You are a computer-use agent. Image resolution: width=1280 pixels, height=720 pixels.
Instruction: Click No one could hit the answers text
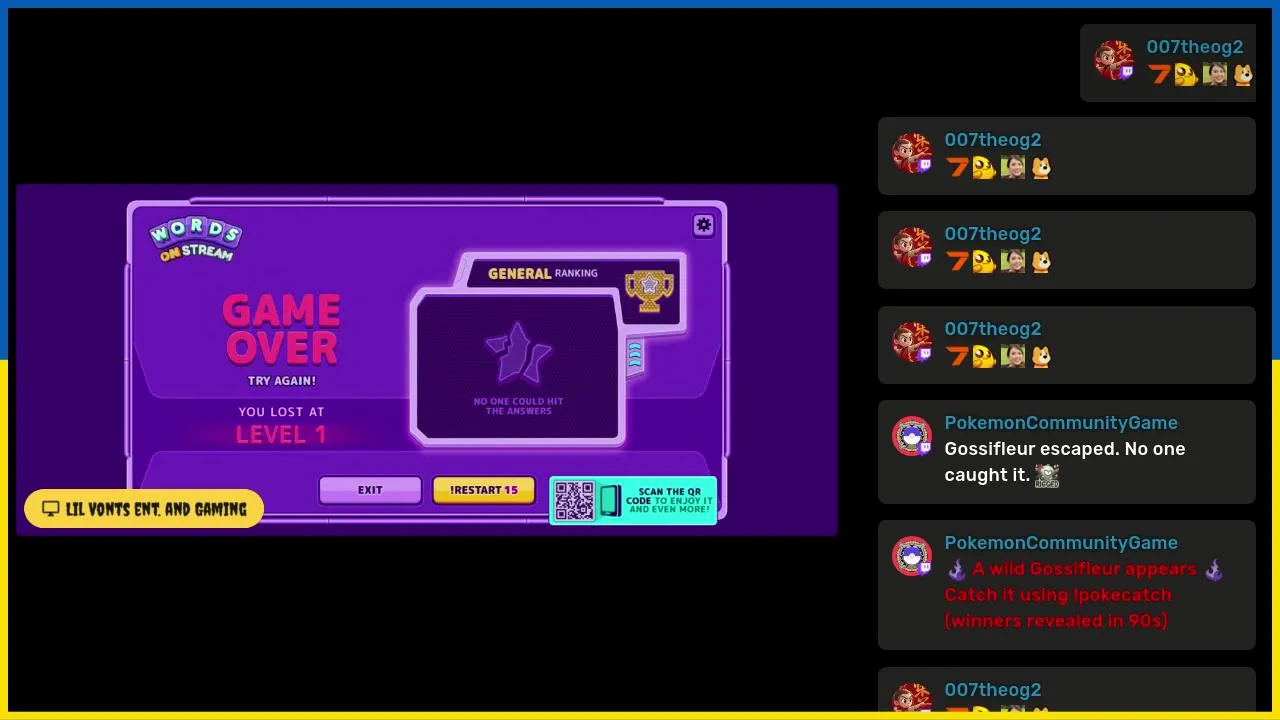(x=518, y=406)
